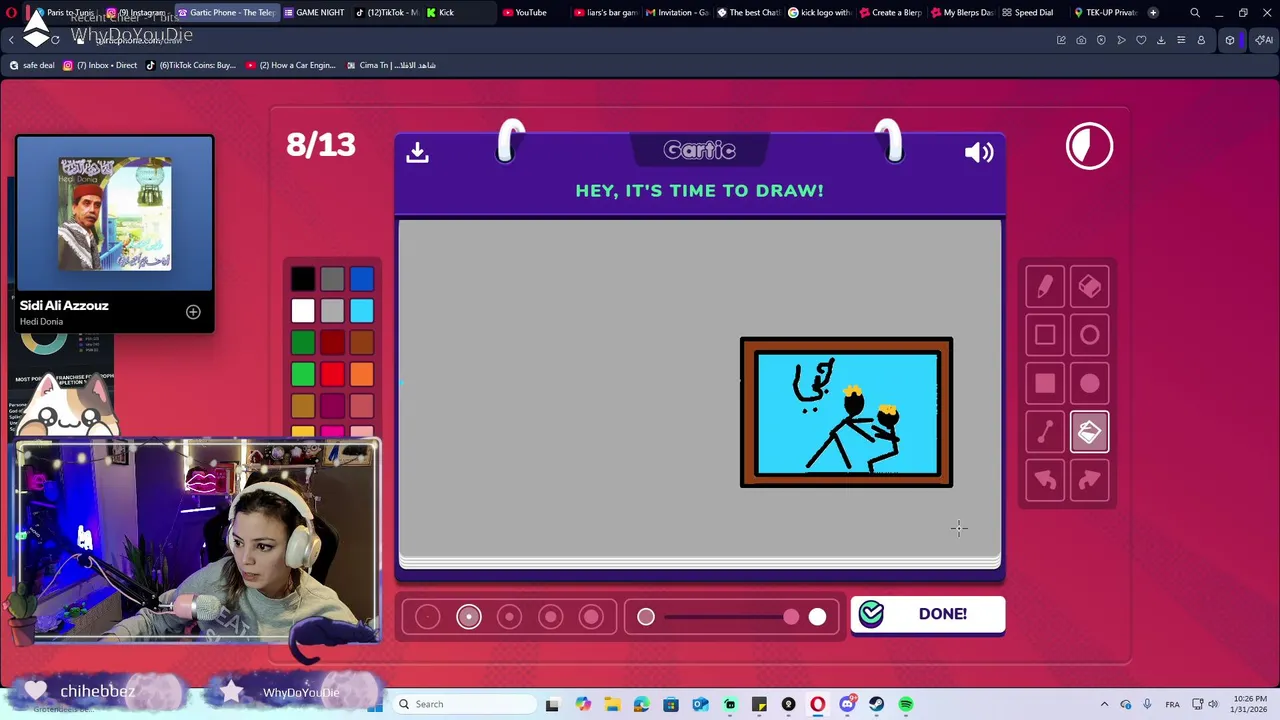The width and height of the screenshot is (1280, 720).
Task: Pick the light gray color swatch
Action: click(333, 311)
